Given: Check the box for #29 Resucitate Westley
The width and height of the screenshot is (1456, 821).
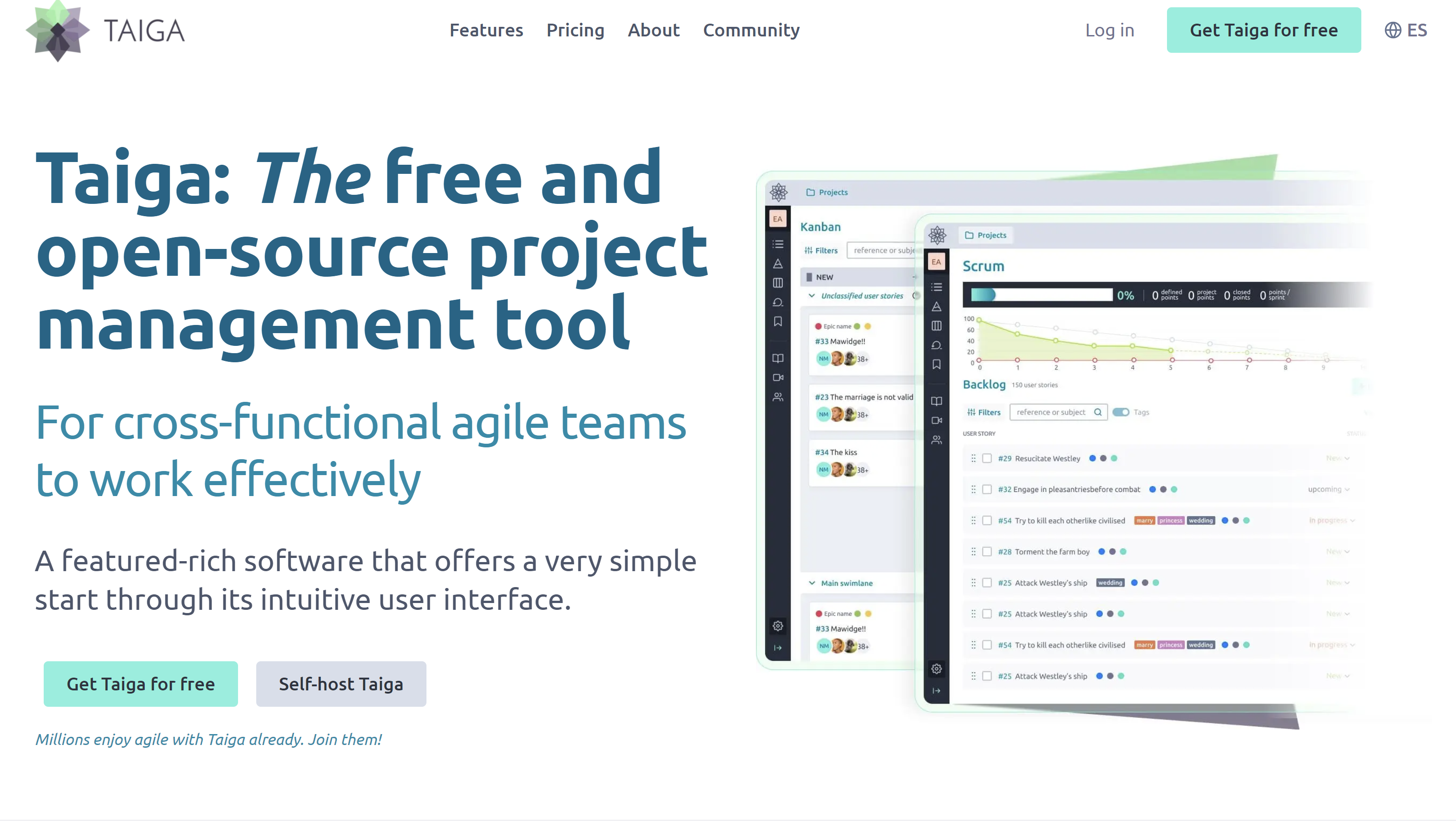Looking at the screenshot, I should pos(987,458).
